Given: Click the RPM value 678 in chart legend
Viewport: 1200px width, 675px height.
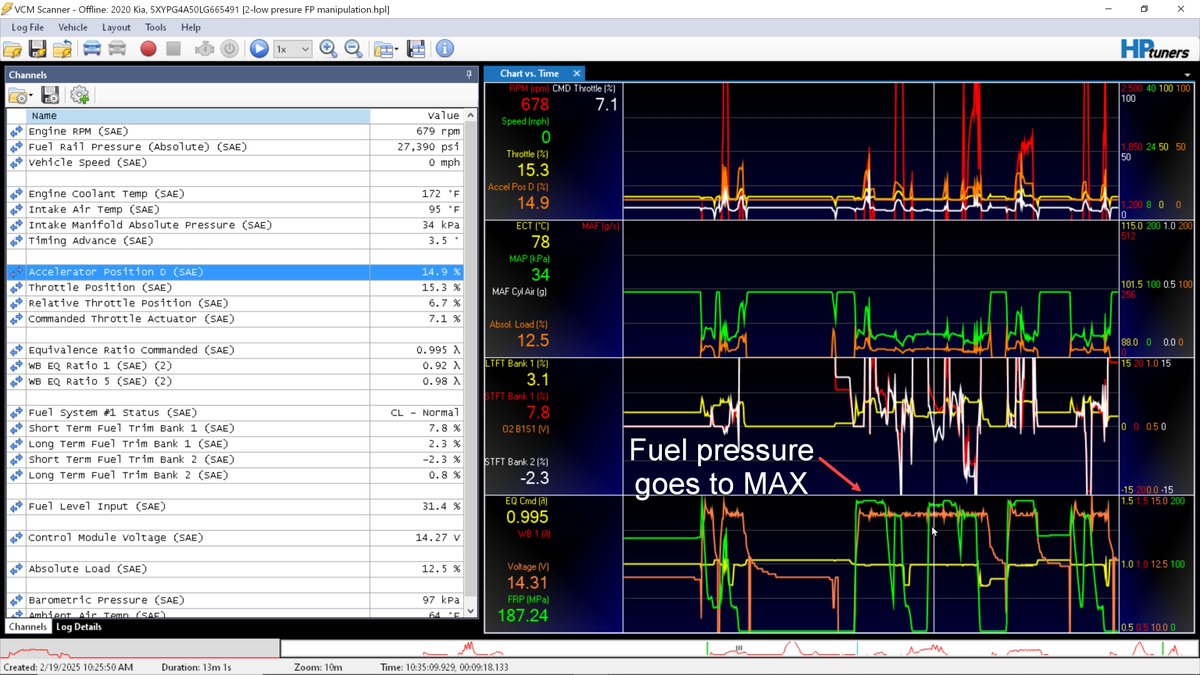Looking at the screenshot, I should [x=534, y=105].
